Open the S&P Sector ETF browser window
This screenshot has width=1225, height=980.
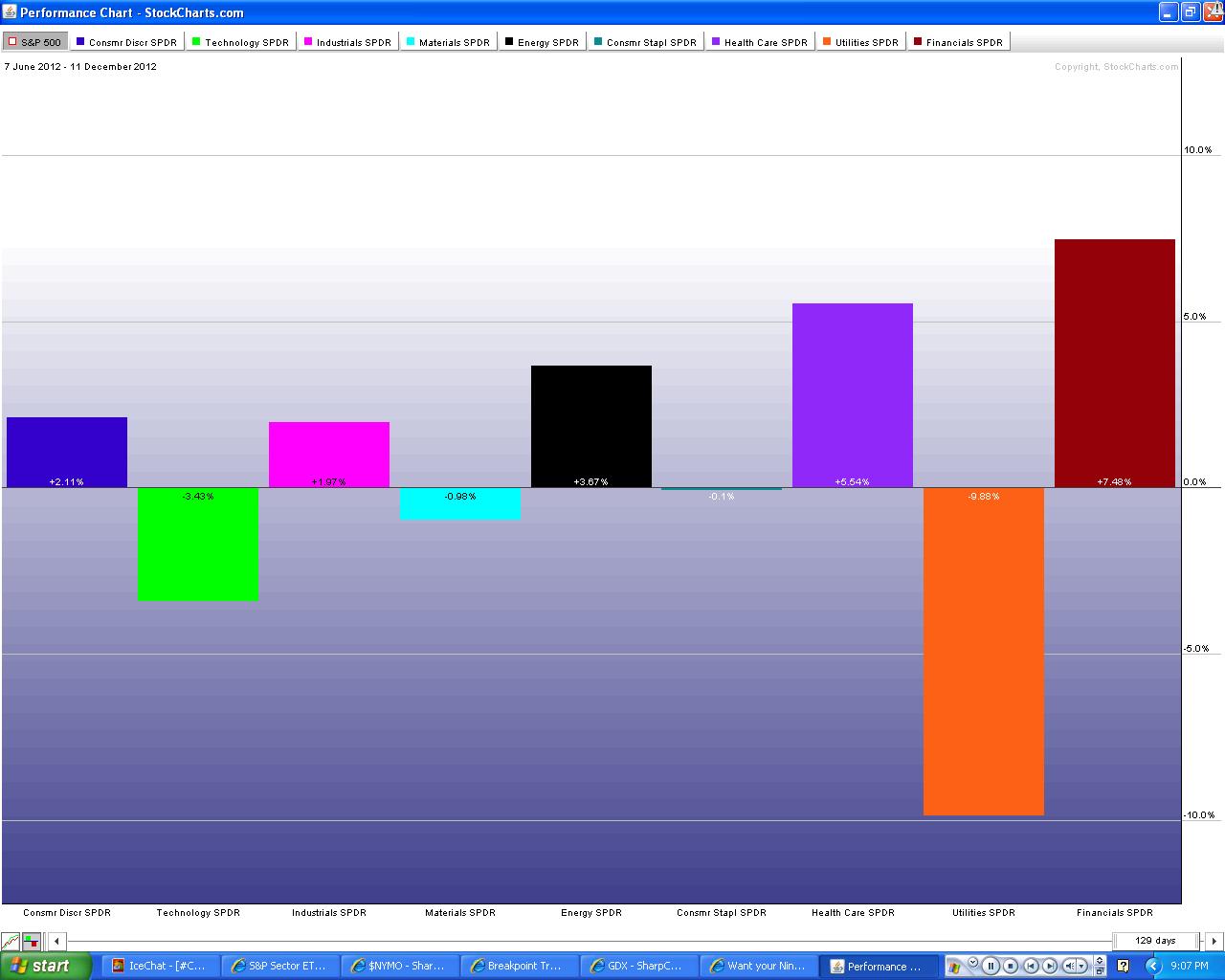pyautogui.click(x=279, y=966)
